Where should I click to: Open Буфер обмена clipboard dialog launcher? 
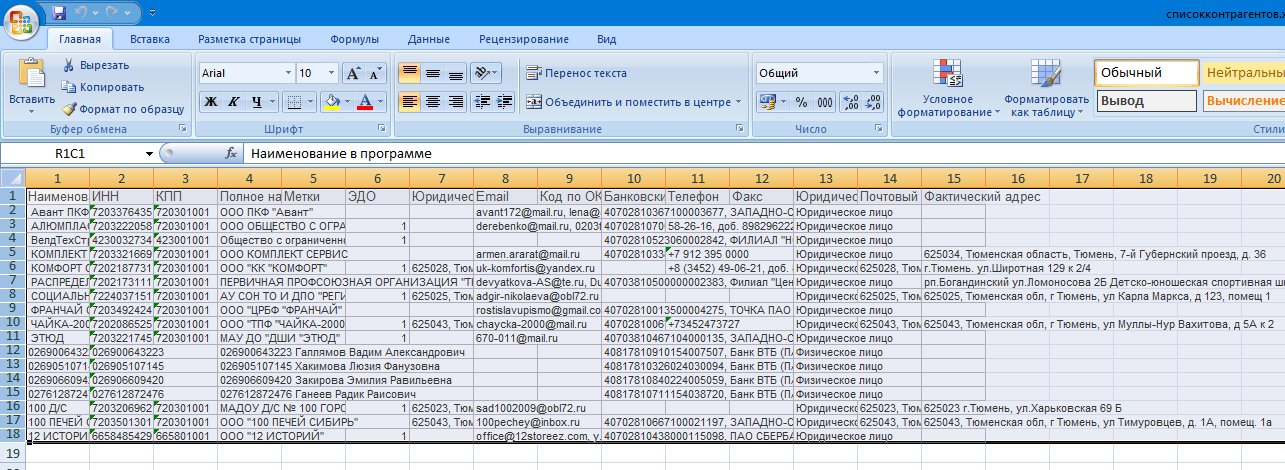point(183,130)
